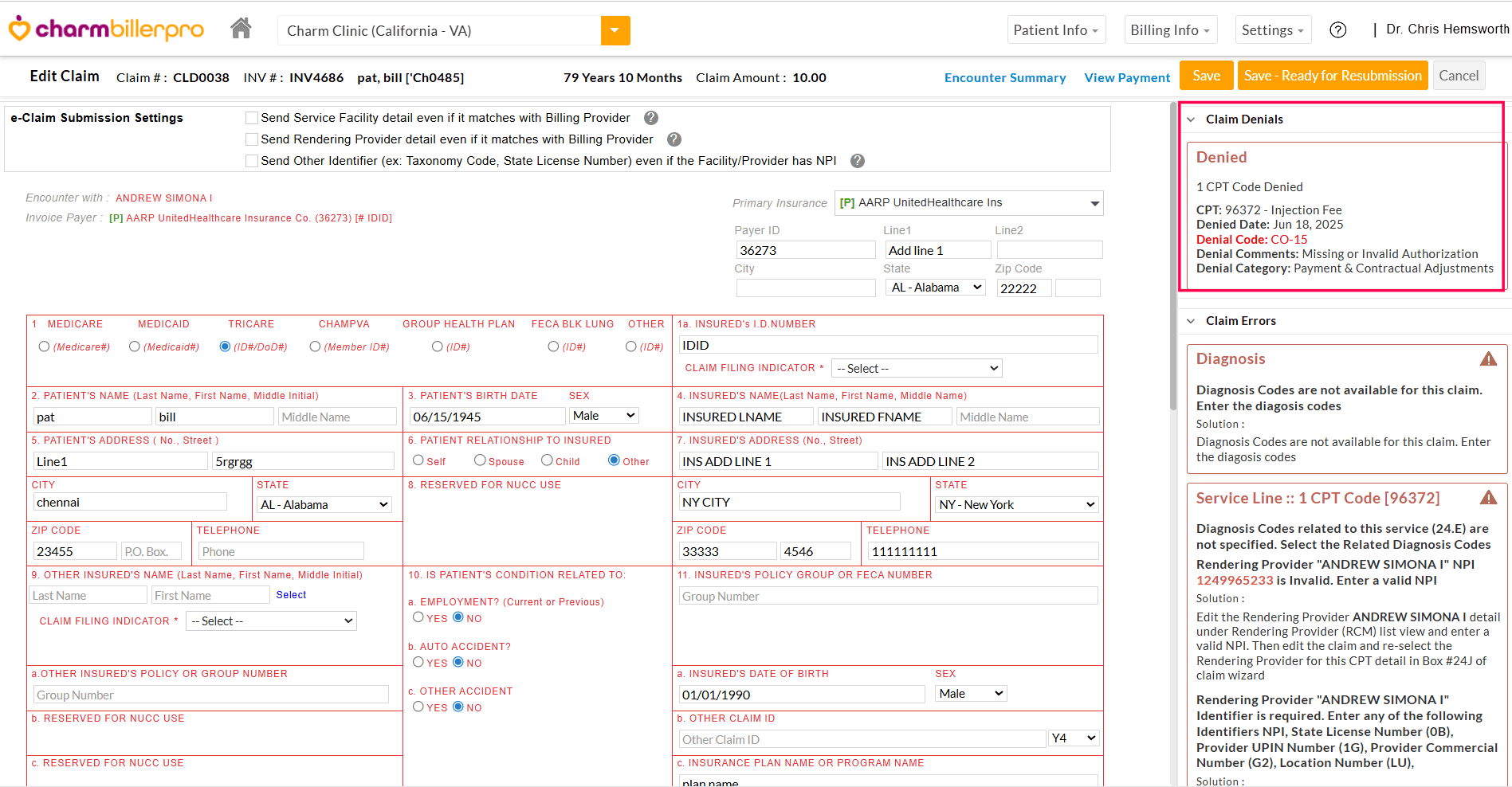Open the insured Sex dropdown

971,694
